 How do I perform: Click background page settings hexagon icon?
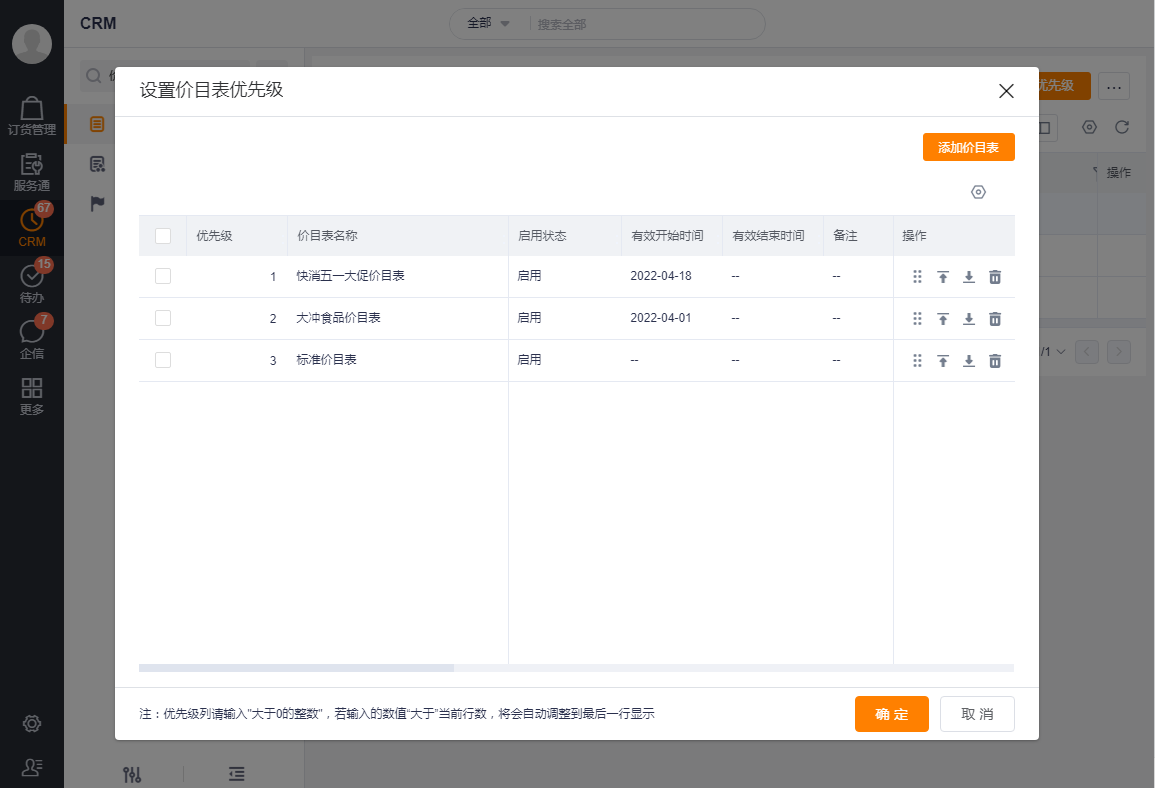[1089, 127]
